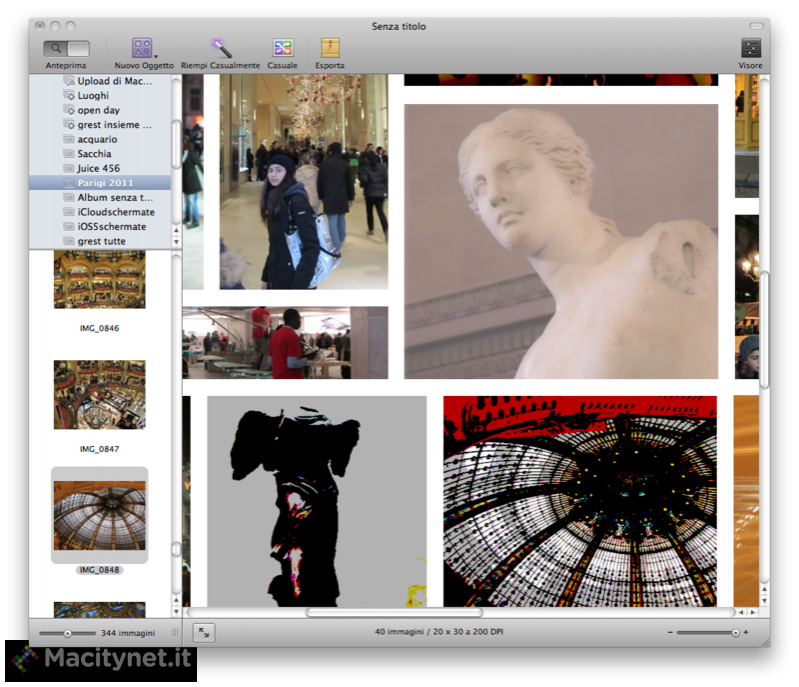Select the IMG_0848 dome thumbnail
The image size is (799, 687).
click(99, 515)
